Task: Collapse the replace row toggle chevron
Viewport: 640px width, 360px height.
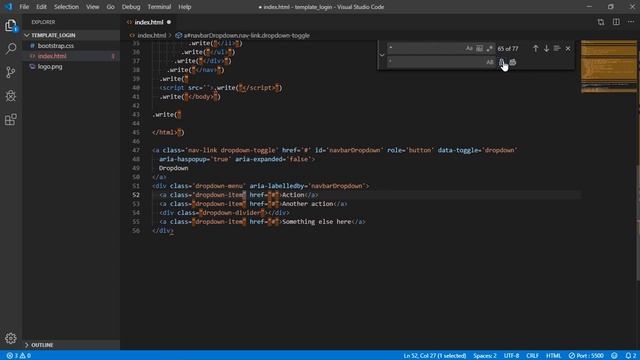Action: pos(382,55)
